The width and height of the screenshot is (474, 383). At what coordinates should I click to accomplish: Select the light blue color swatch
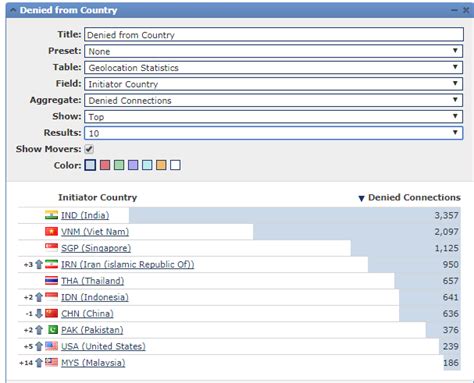click(90, 165)
